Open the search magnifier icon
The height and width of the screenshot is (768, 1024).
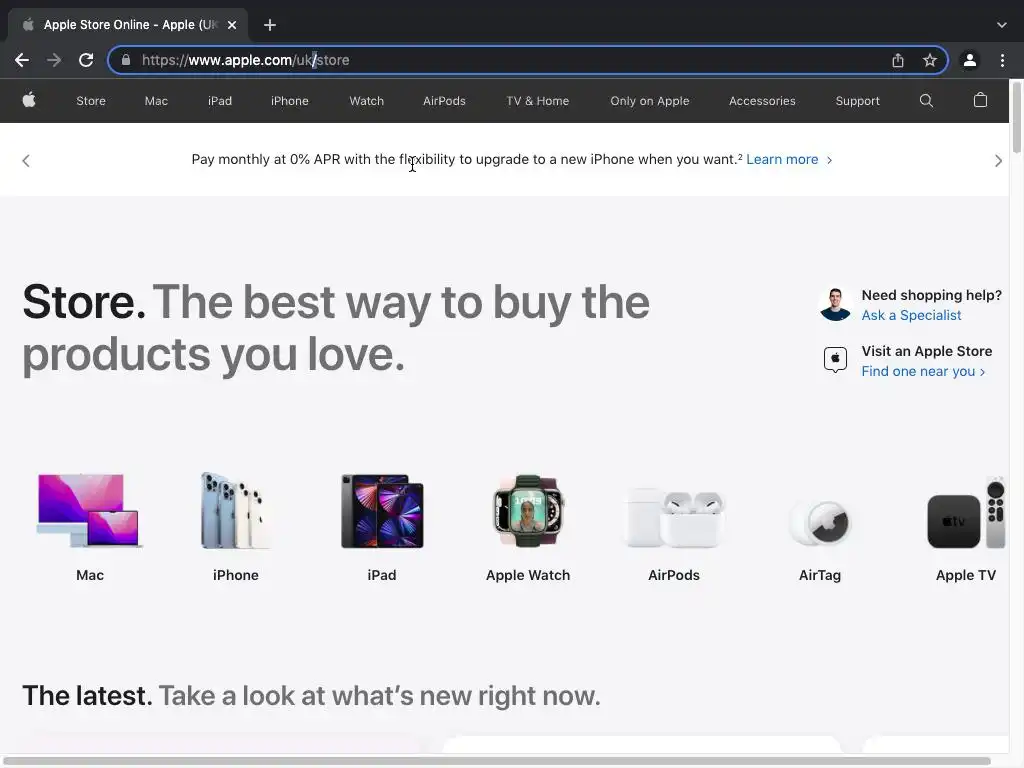click(926, 101)
